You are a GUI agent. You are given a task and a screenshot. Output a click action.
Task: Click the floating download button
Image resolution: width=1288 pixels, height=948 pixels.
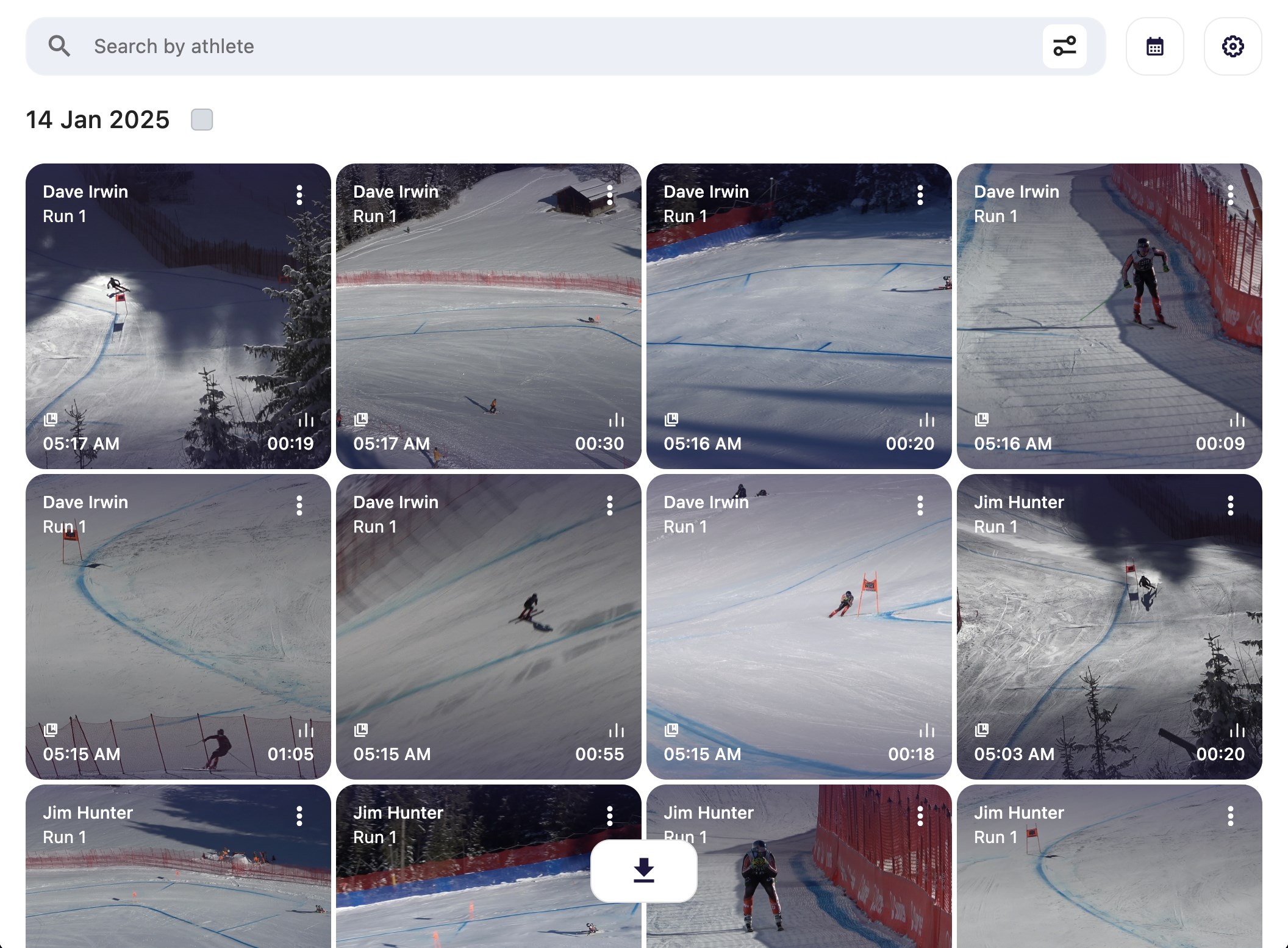pos(643,871)
